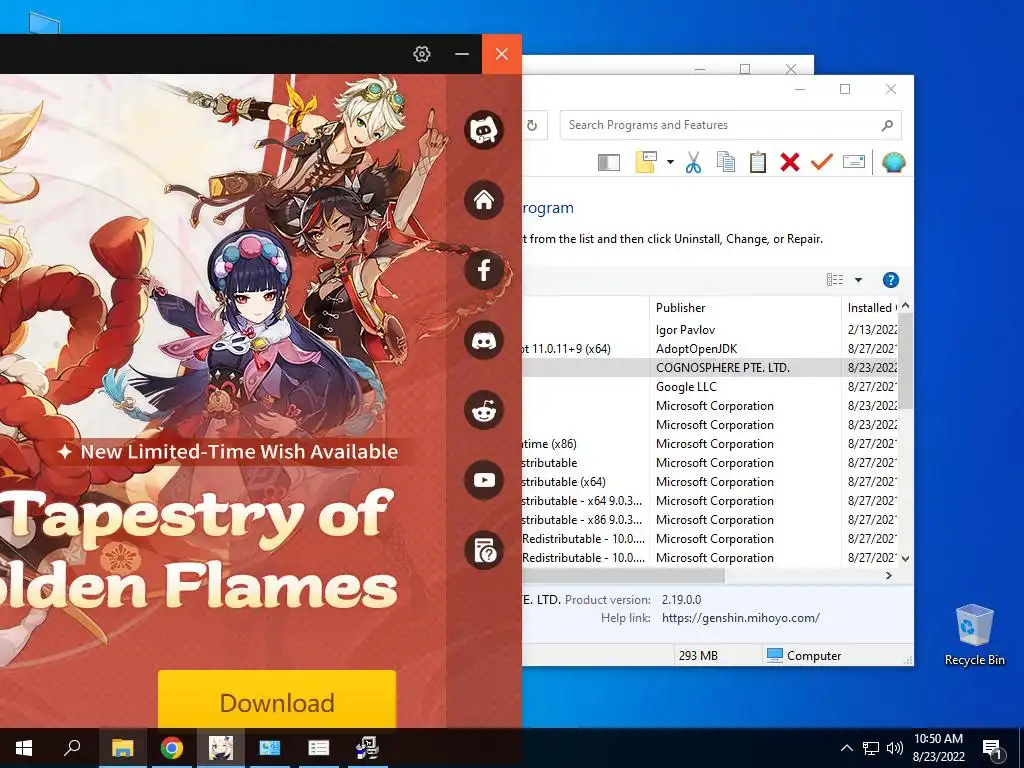Click the genshin.mihoyo.com help link
The image size is (1024, 768).
point(741,618)
